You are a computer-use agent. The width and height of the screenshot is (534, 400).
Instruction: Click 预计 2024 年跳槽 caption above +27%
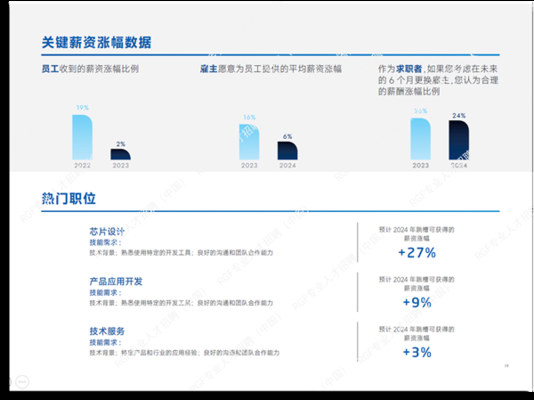(417, 234)
